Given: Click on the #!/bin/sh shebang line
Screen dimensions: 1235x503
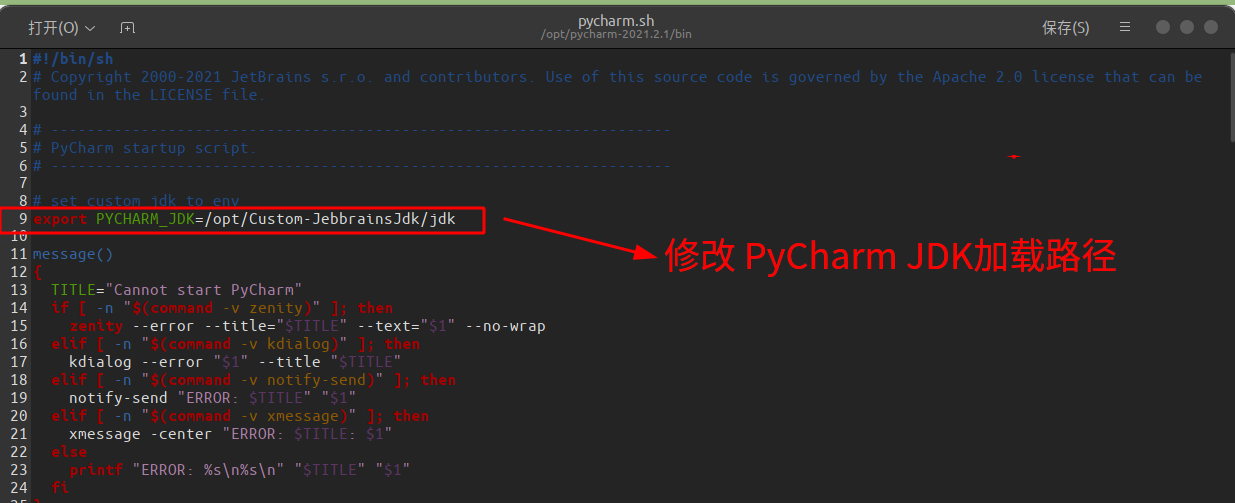Looking at the screenshot, I should pyautogui.click(x=73, y=59).
